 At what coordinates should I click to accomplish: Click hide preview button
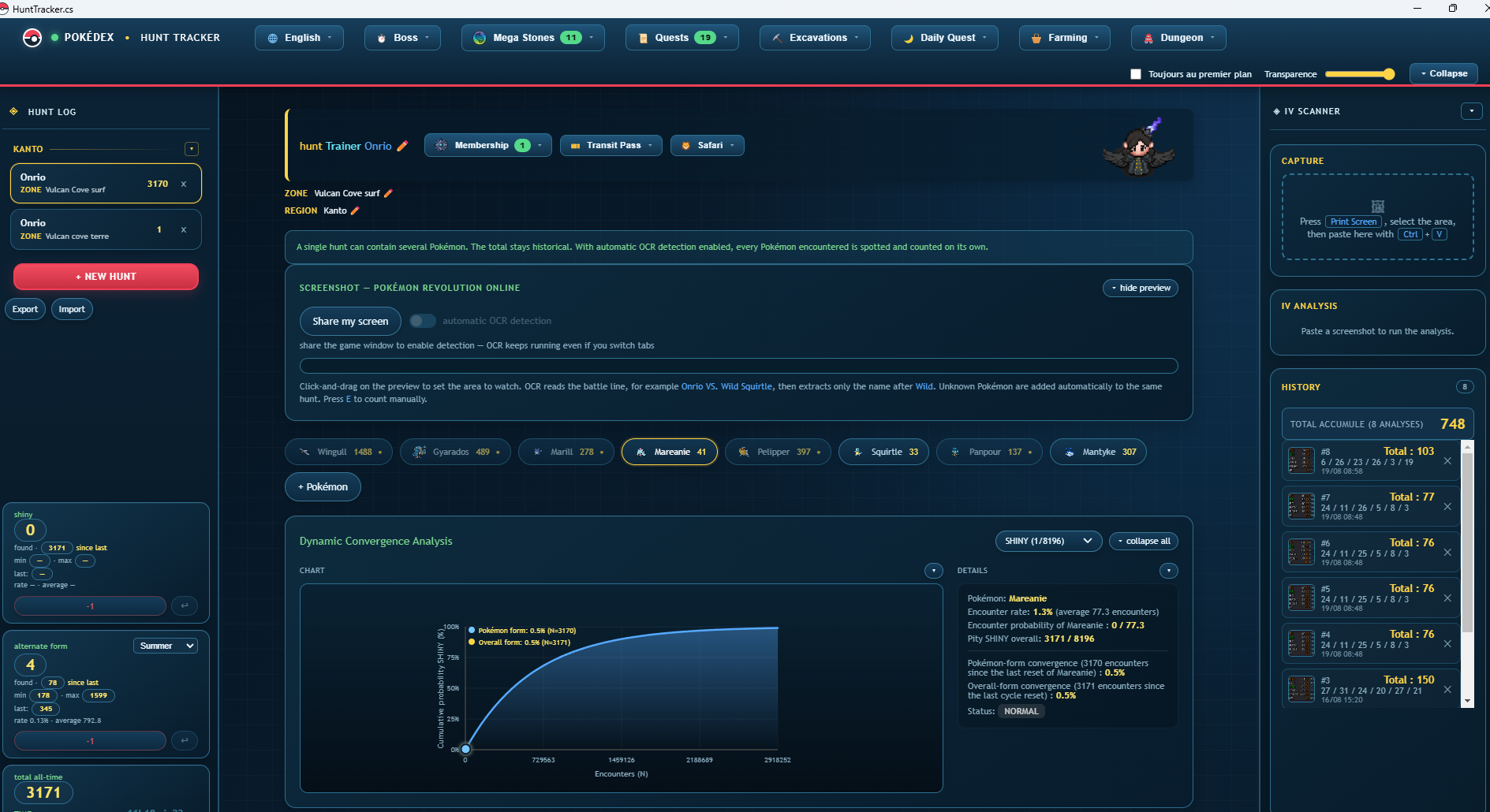coord(1141,288)
